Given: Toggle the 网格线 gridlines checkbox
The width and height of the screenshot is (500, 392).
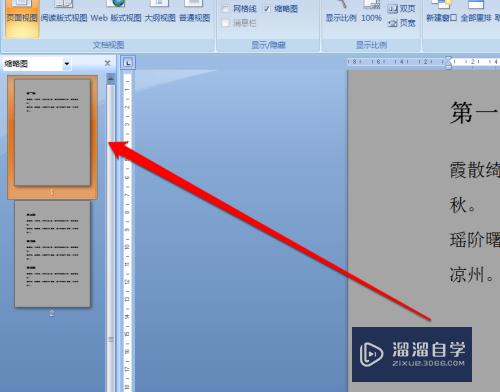Looking at the screenshot, I should click(226, 9).
